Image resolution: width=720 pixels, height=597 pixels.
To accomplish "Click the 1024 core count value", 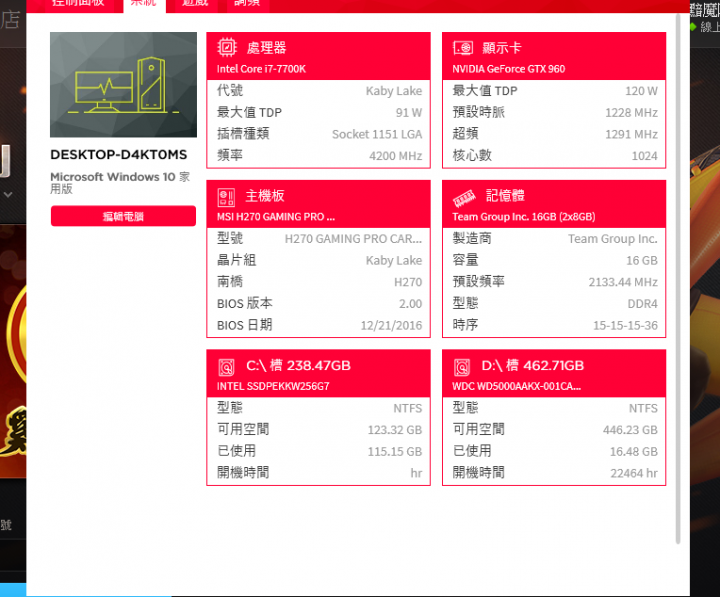I will click(645, 156).
